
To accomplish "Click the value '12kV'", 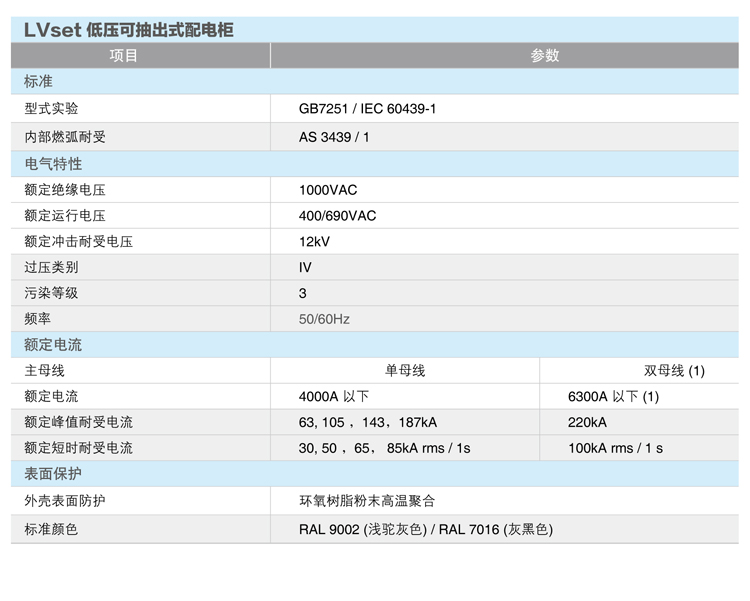I will coord(314,242).
